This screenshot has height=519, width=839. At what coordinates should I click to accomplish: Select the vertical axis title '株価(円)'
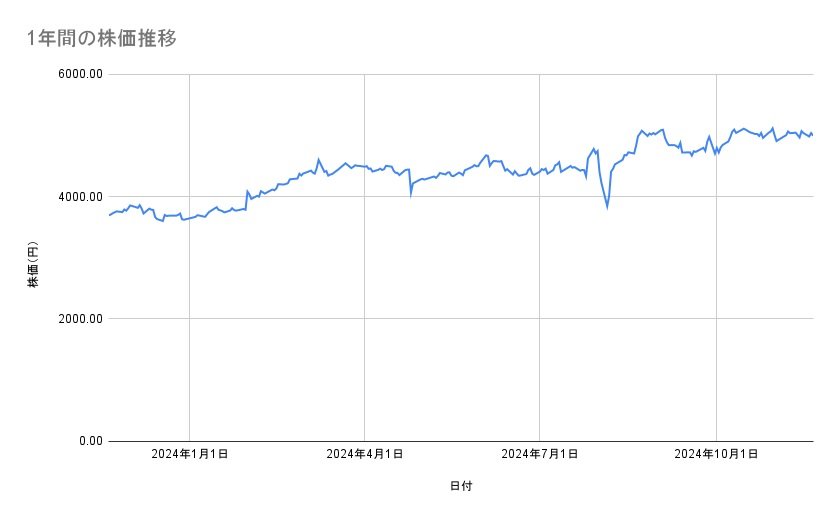pyautogui.click(x=33, y=265)
